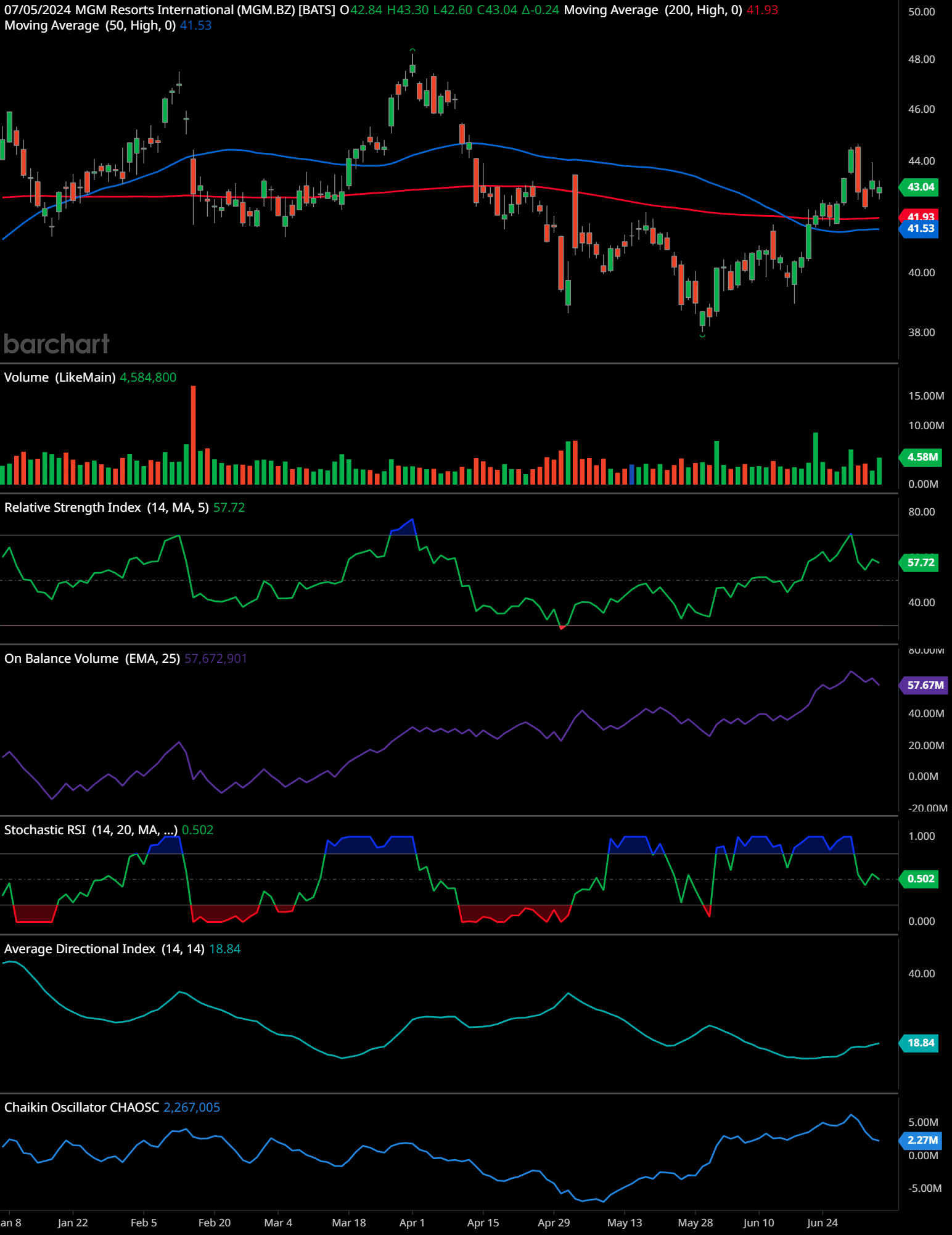Click the 4.58M volume value tag
Image resolution: width=952 pixels, height=1235 pixels.
[x=921, y=457]
